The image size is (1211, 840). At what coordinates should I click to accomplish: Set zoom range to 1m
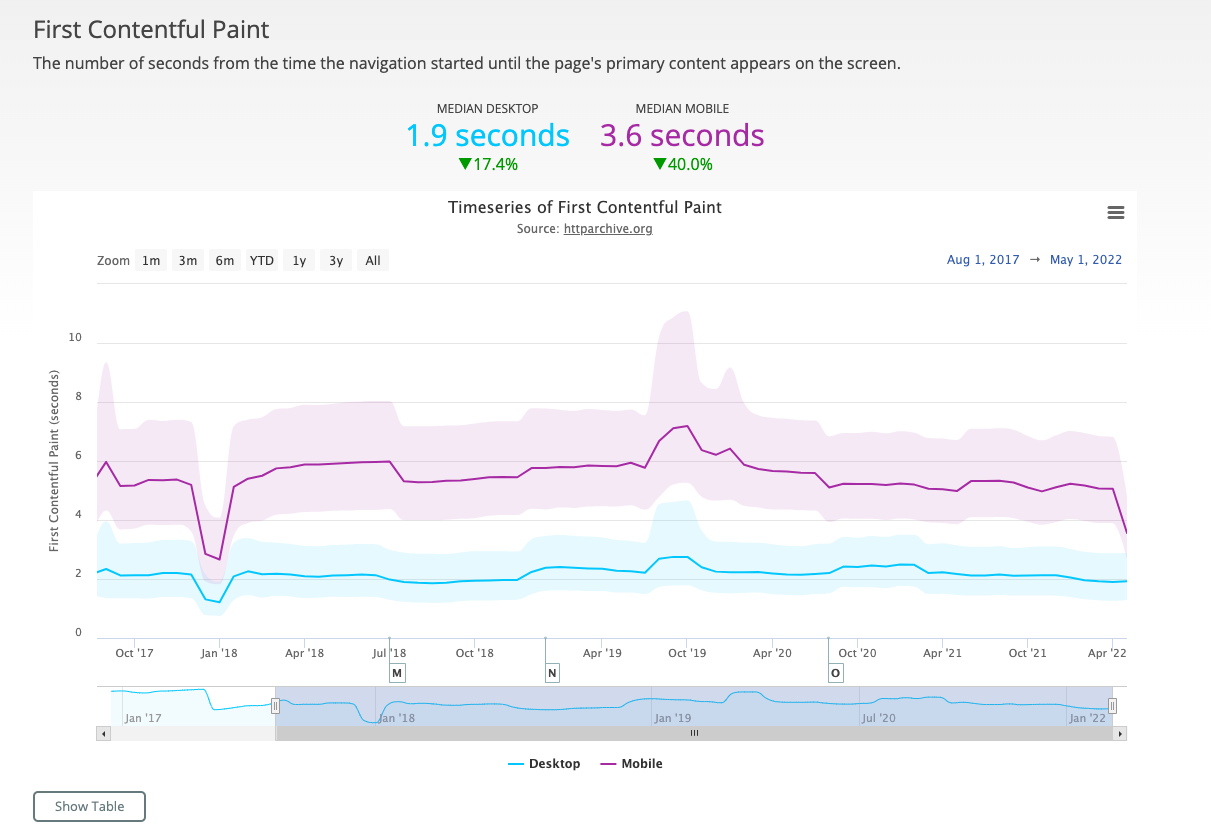(x=151, y=261)
